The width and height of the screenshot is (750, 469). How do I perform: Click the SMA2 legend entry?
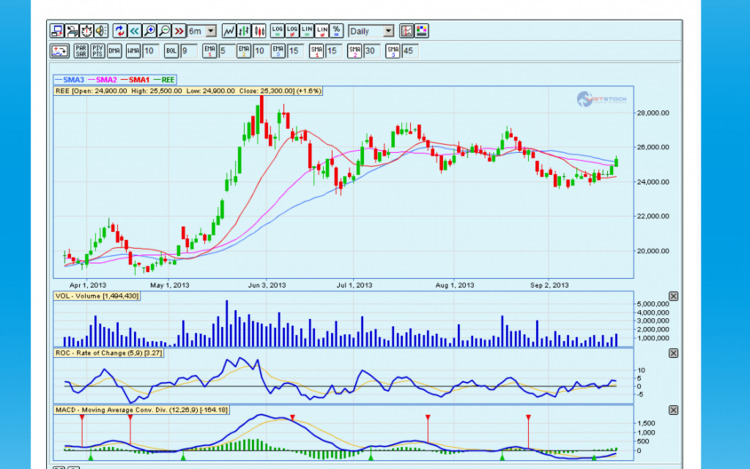tap(103, 80)
